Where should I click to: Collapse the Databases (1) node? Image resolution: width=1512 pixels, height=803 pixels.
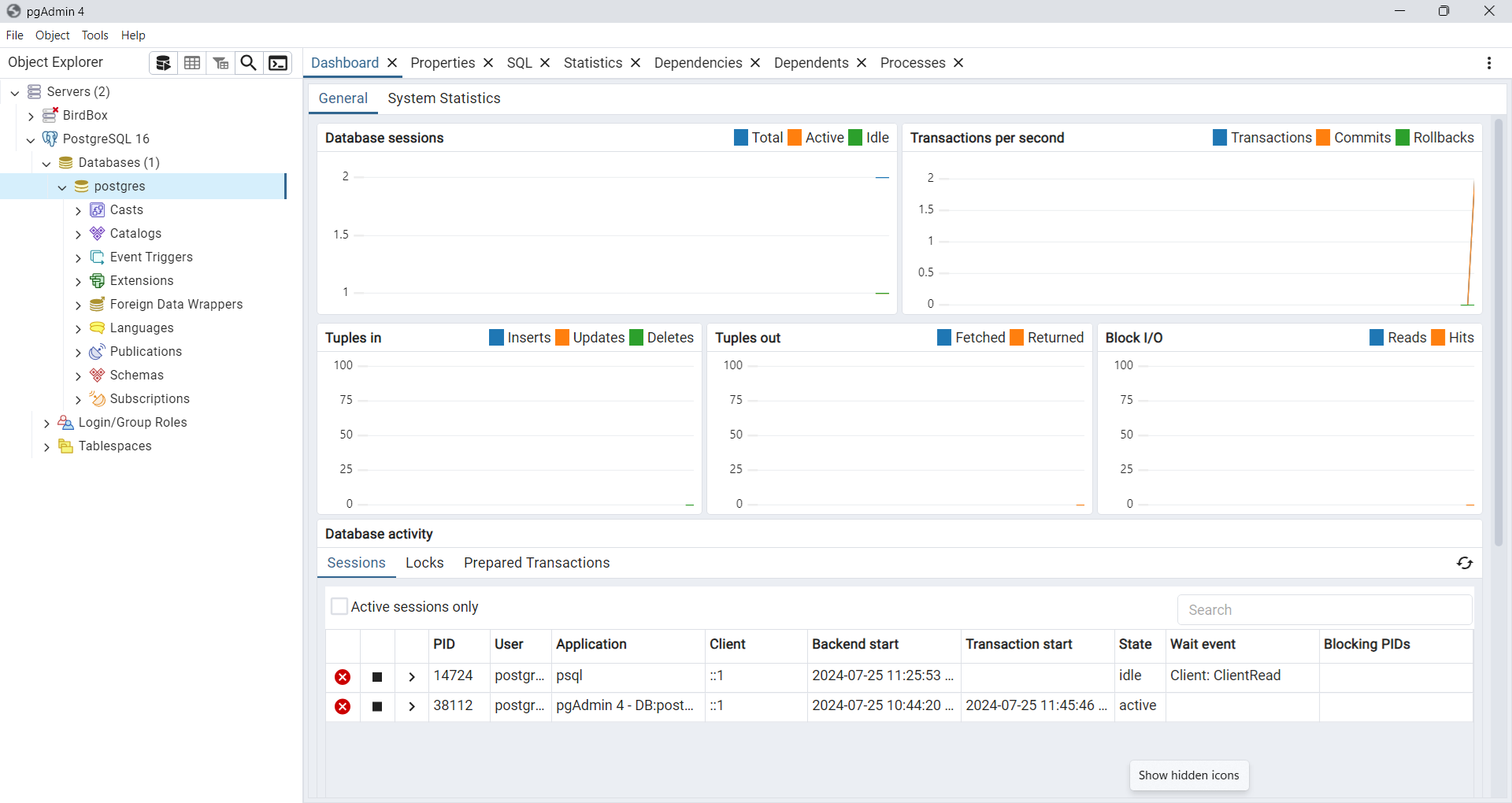[46, 163]
